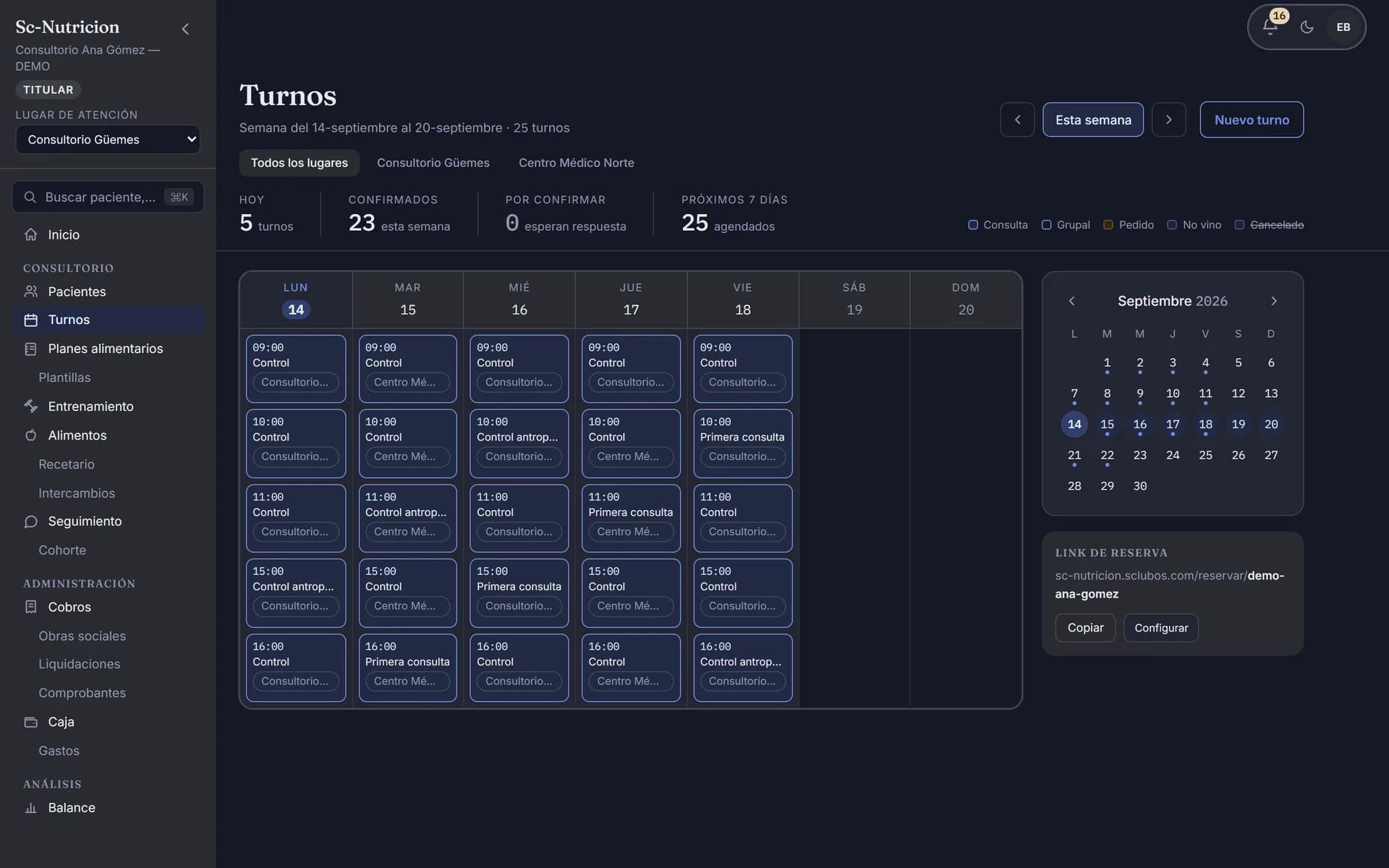Switch to Consultorio Güemes tab
The height and width of the screenshot is (868, 1389).
pyautogui.click(x=433, y=163)
